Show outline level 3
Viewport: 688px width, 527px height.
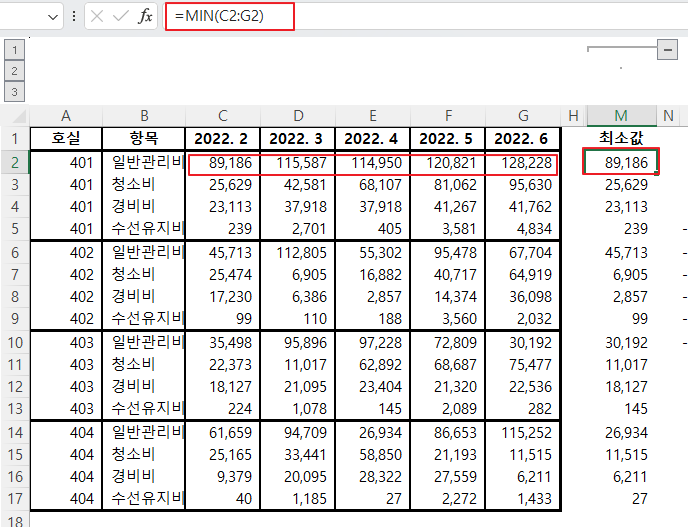[14, 92]
